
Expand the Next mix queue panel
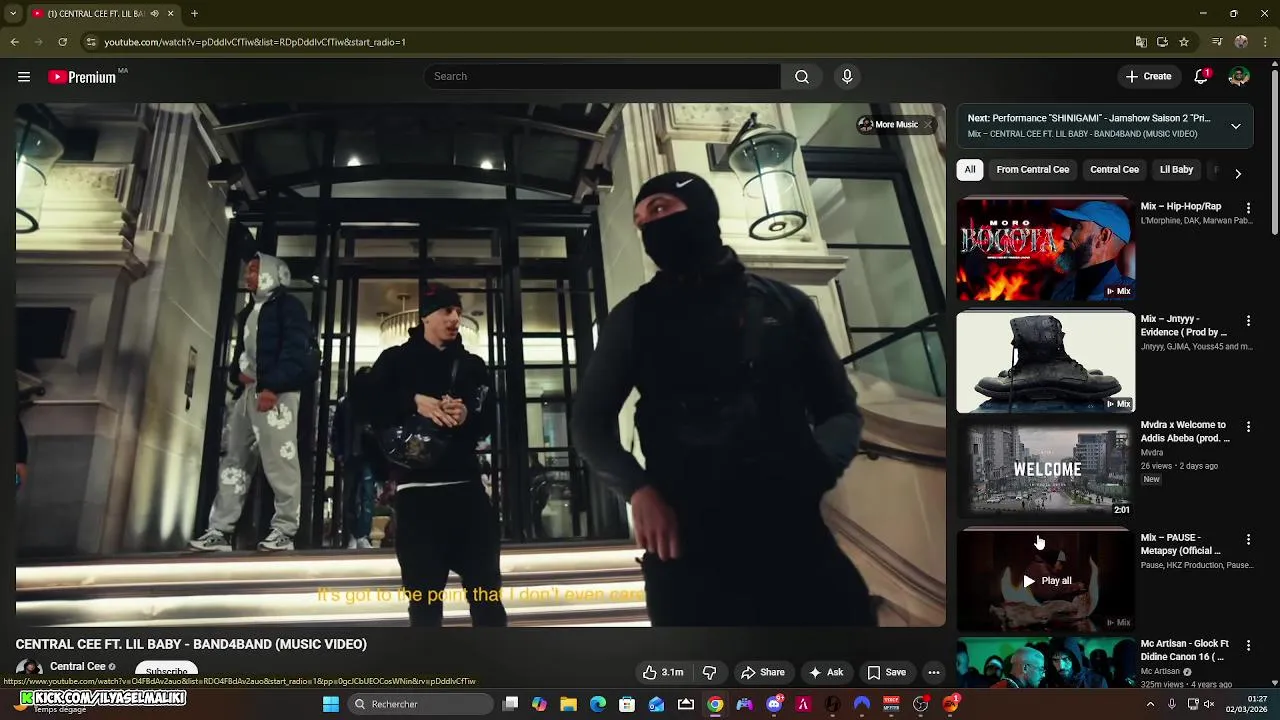point(1236,127)
